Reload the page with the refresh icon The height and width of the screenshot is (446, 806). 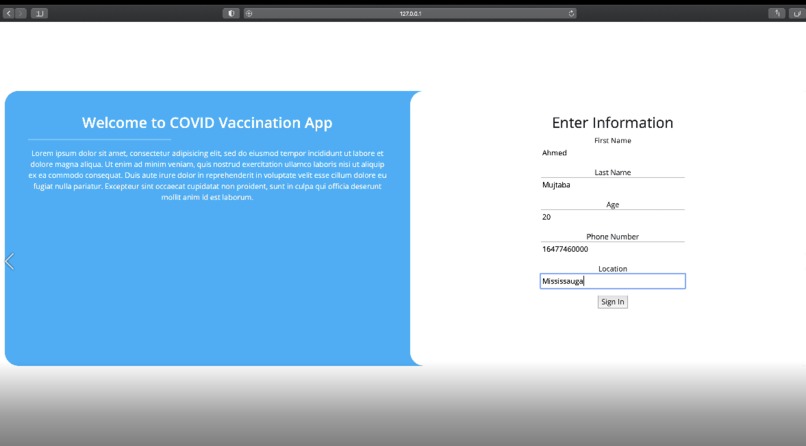pyautogui.click(x=571, y=13)
